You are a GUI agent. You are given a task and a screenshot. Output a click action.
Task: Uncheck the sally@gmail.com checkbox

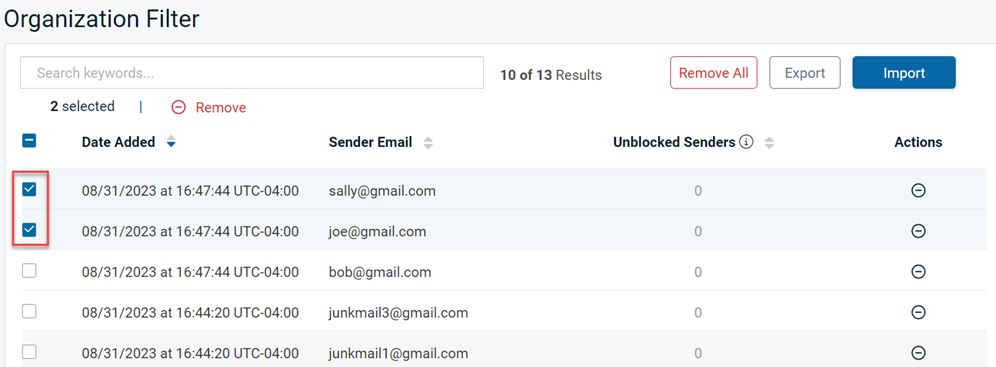point(29,189)
